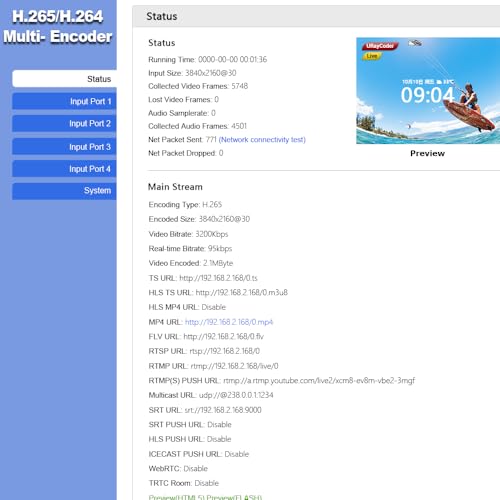The height and width of the screenshot is (500, 500).
Task: Open the MP4 URL link
Action: pyautogui.click(x=229, y=322)
